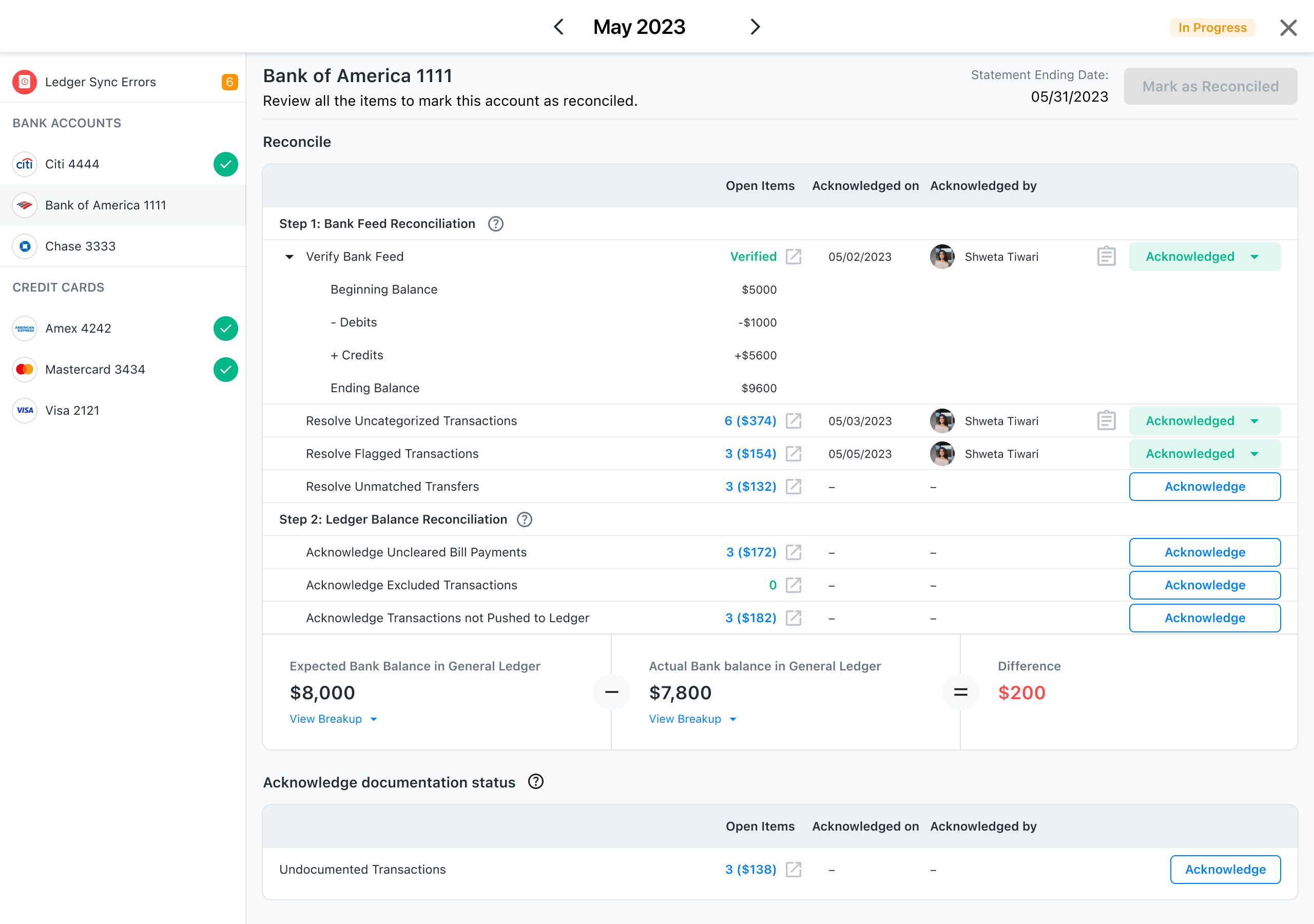Open Acknowledged dropdown for Flagged Transactions

(x=1254, y=454)
